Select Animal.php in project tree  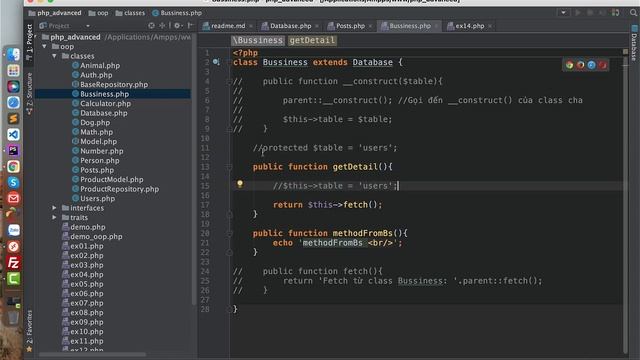pos(100,65)
